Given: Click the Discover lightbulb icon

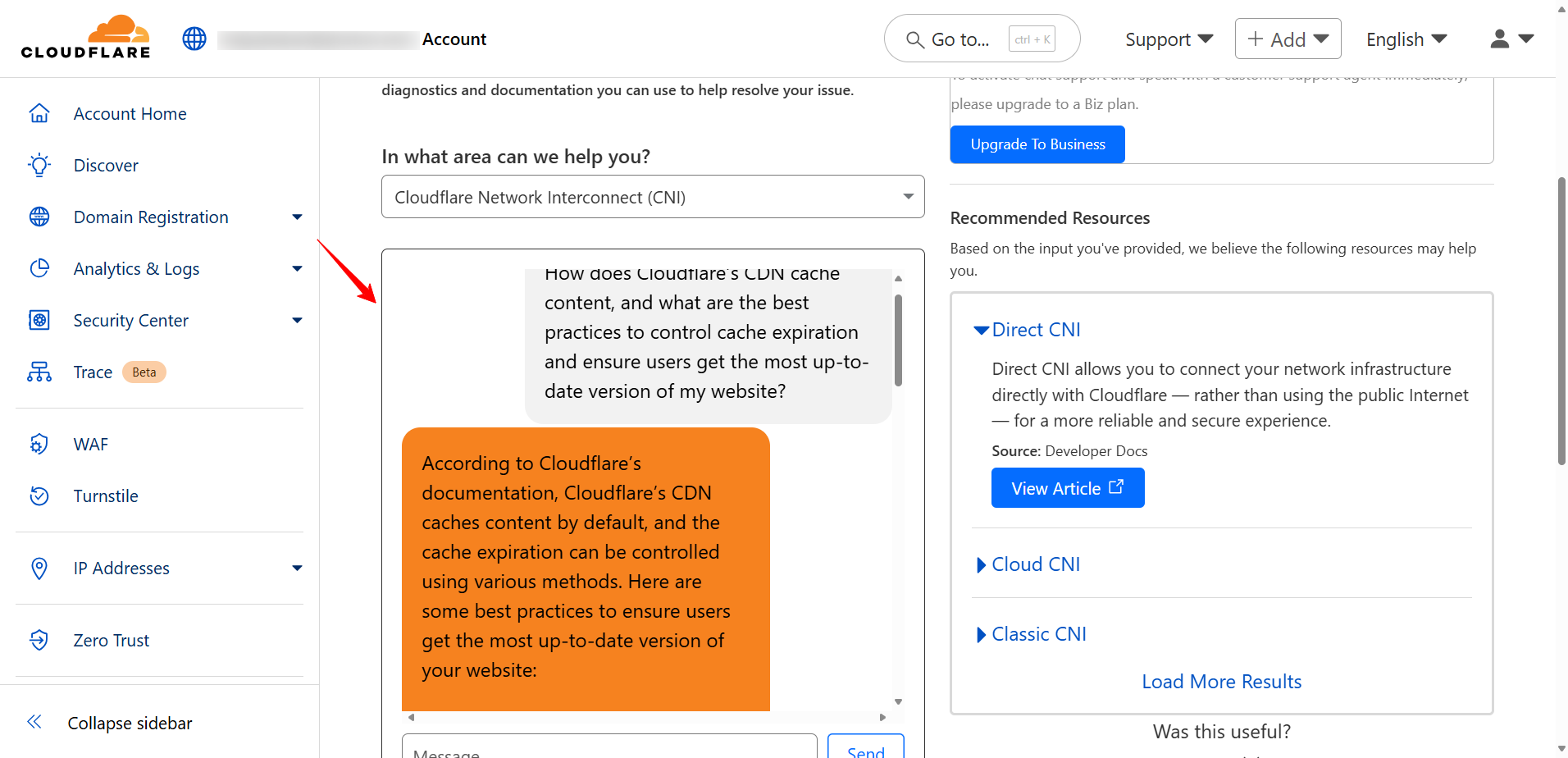Looking at the screenshot, I should 39,165.
